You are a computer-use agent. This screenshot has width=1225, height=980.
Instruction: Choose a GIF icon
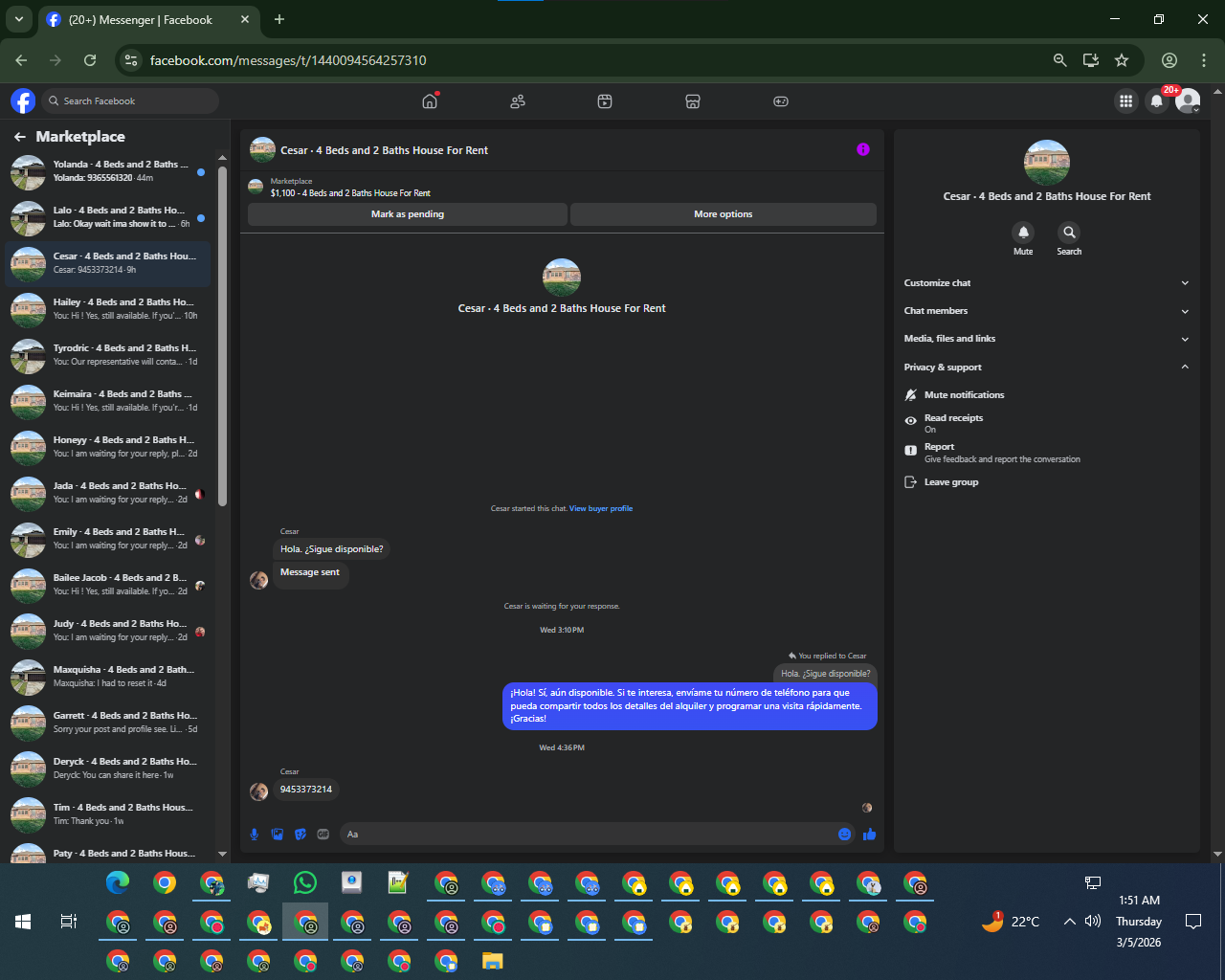pos(323,835)
